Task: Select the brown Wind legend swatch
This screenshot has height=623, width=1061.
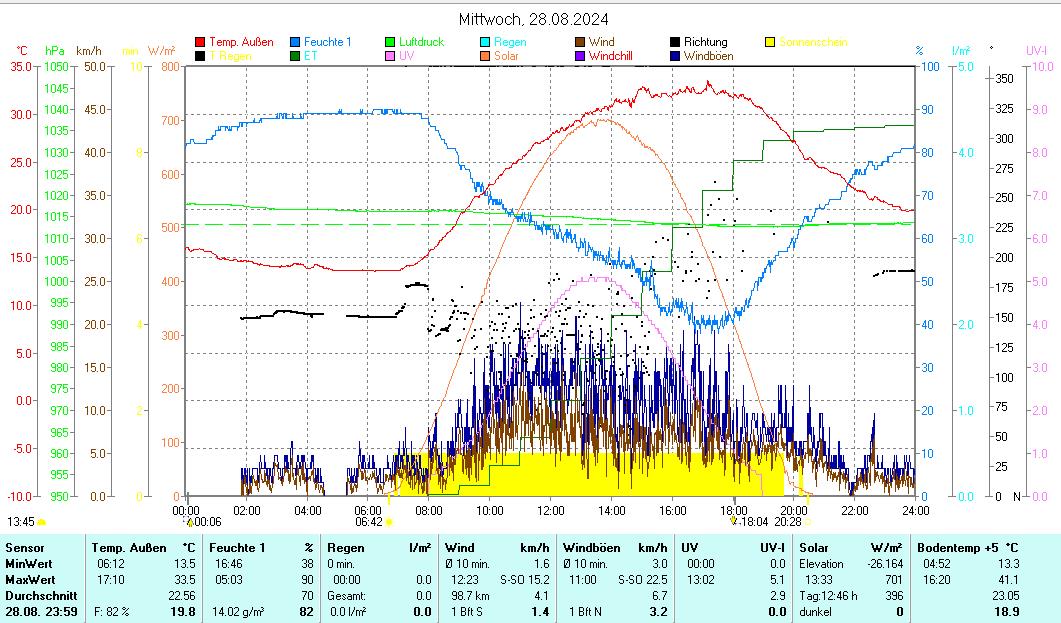Action: click(x=580, y=42)
